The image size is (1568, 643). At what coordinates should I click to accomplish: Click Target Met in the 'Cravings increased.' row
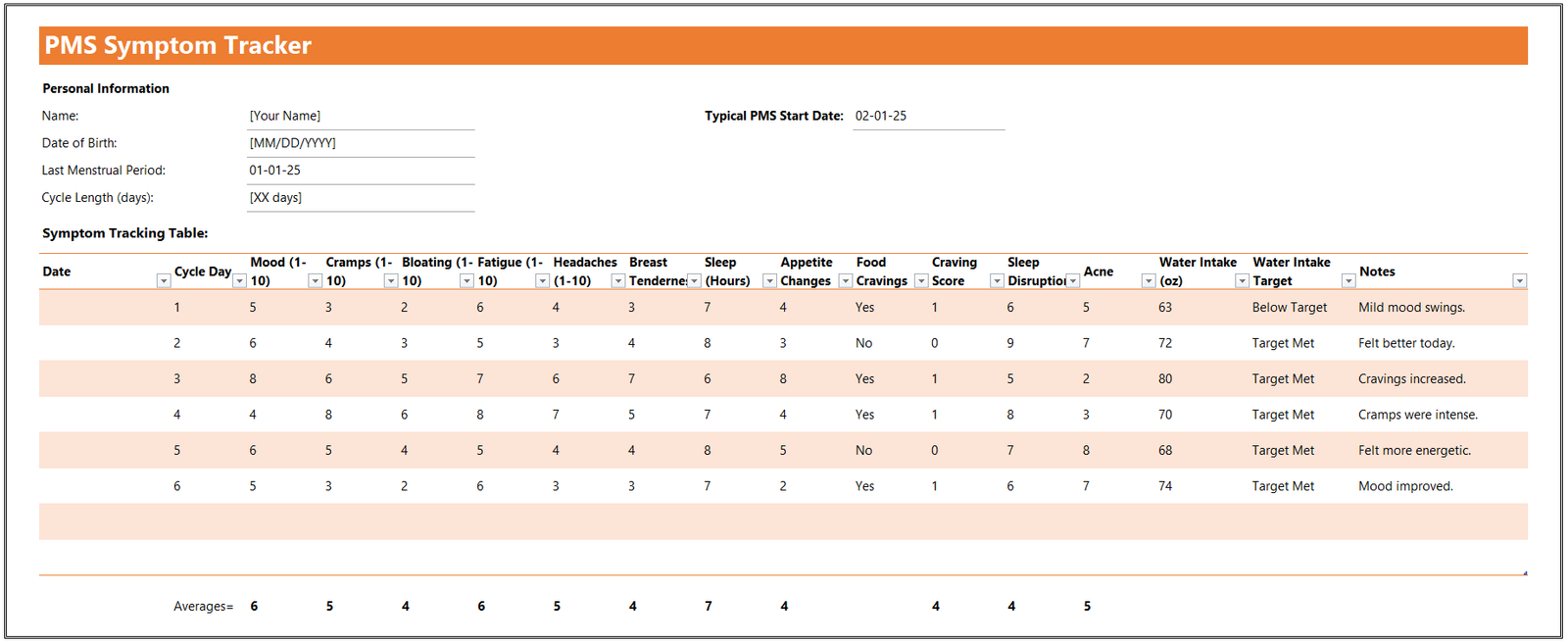1283,379
